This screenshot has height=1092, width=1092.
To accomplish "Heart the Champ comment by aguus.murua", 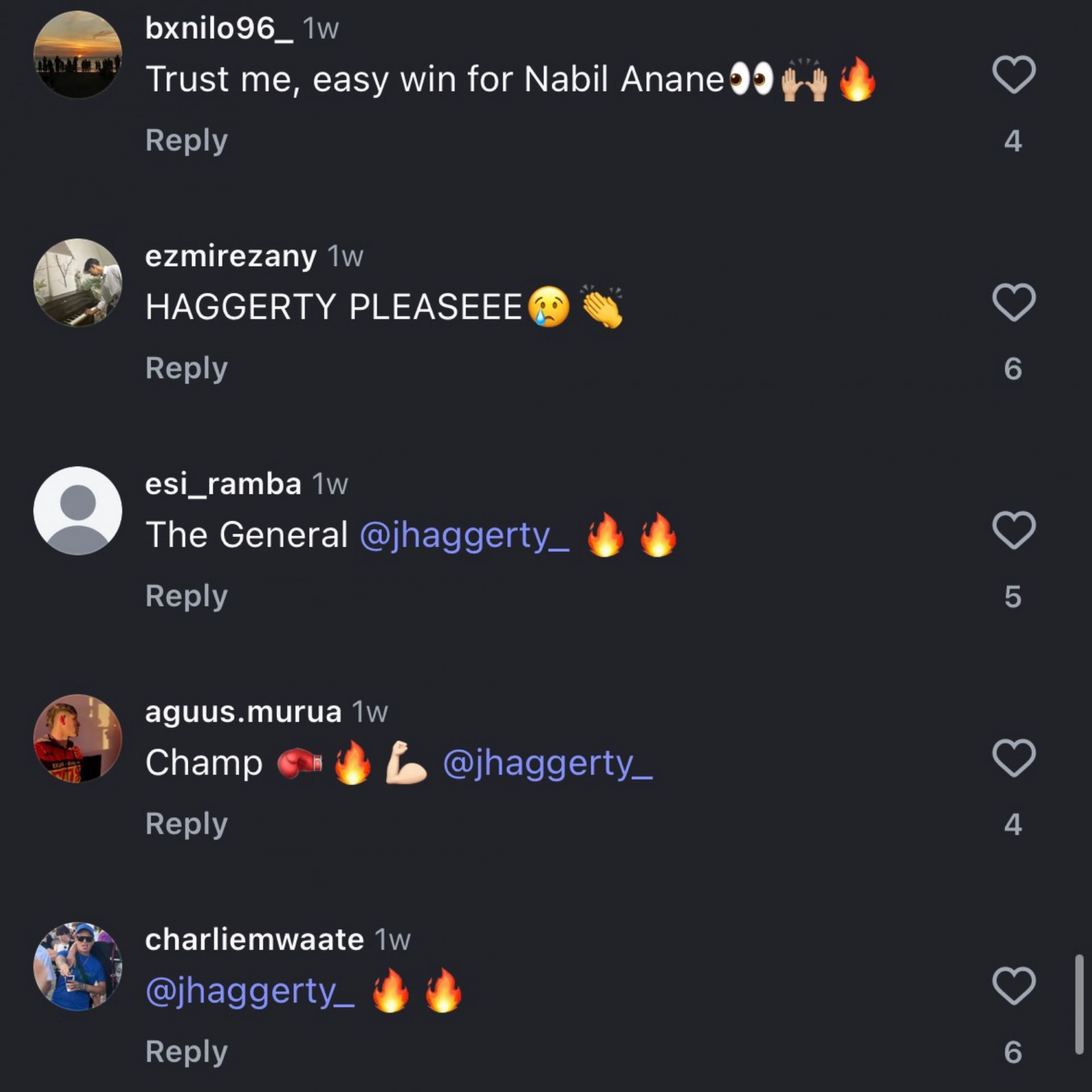I will (1014, 758).
